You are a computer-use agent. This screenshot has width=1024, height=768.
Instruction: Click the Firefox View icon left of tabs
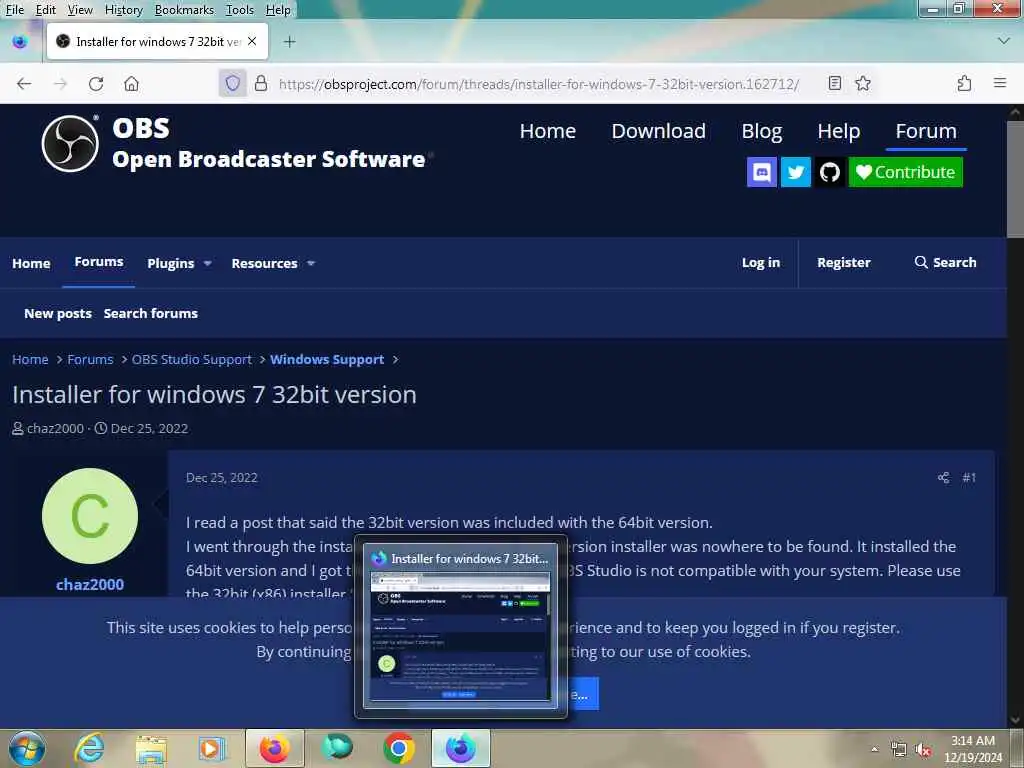point(20,42)
